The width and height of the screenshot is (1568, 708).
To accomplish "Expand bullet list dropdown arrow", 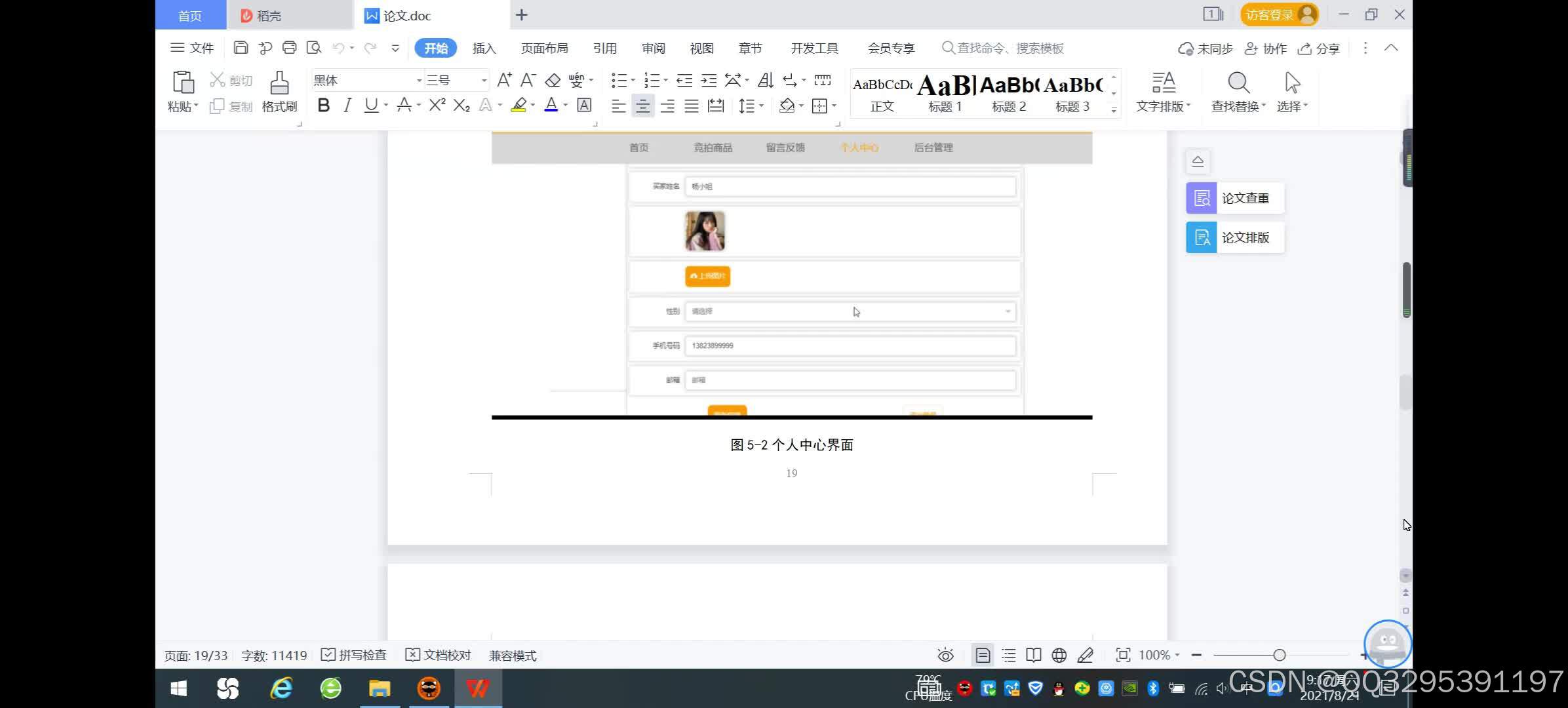I will point(633,80).
